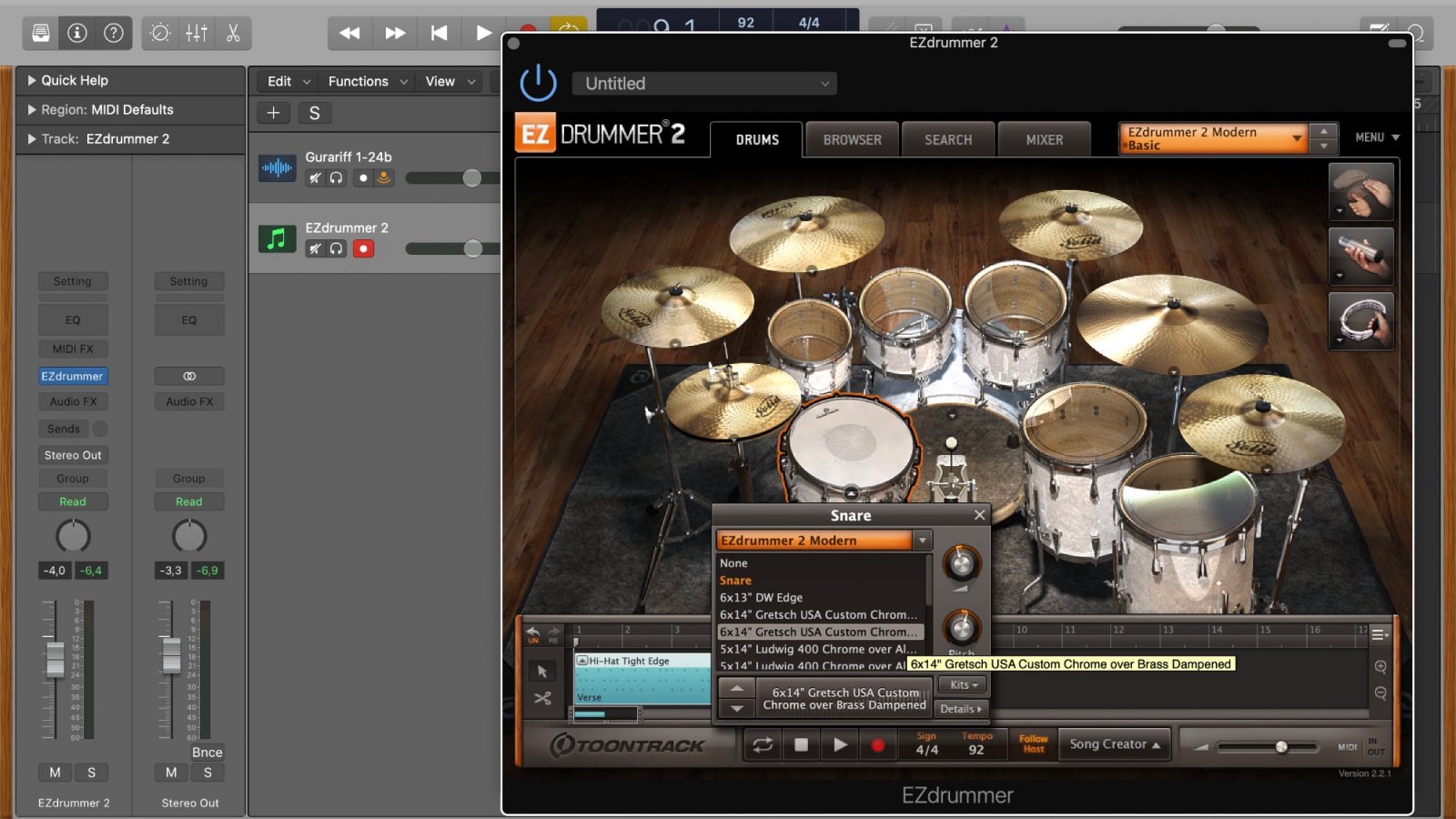The width and height of the screenshot is (1456, 819).
Task: Switch to the MIXER tab
Action: 1044,140
